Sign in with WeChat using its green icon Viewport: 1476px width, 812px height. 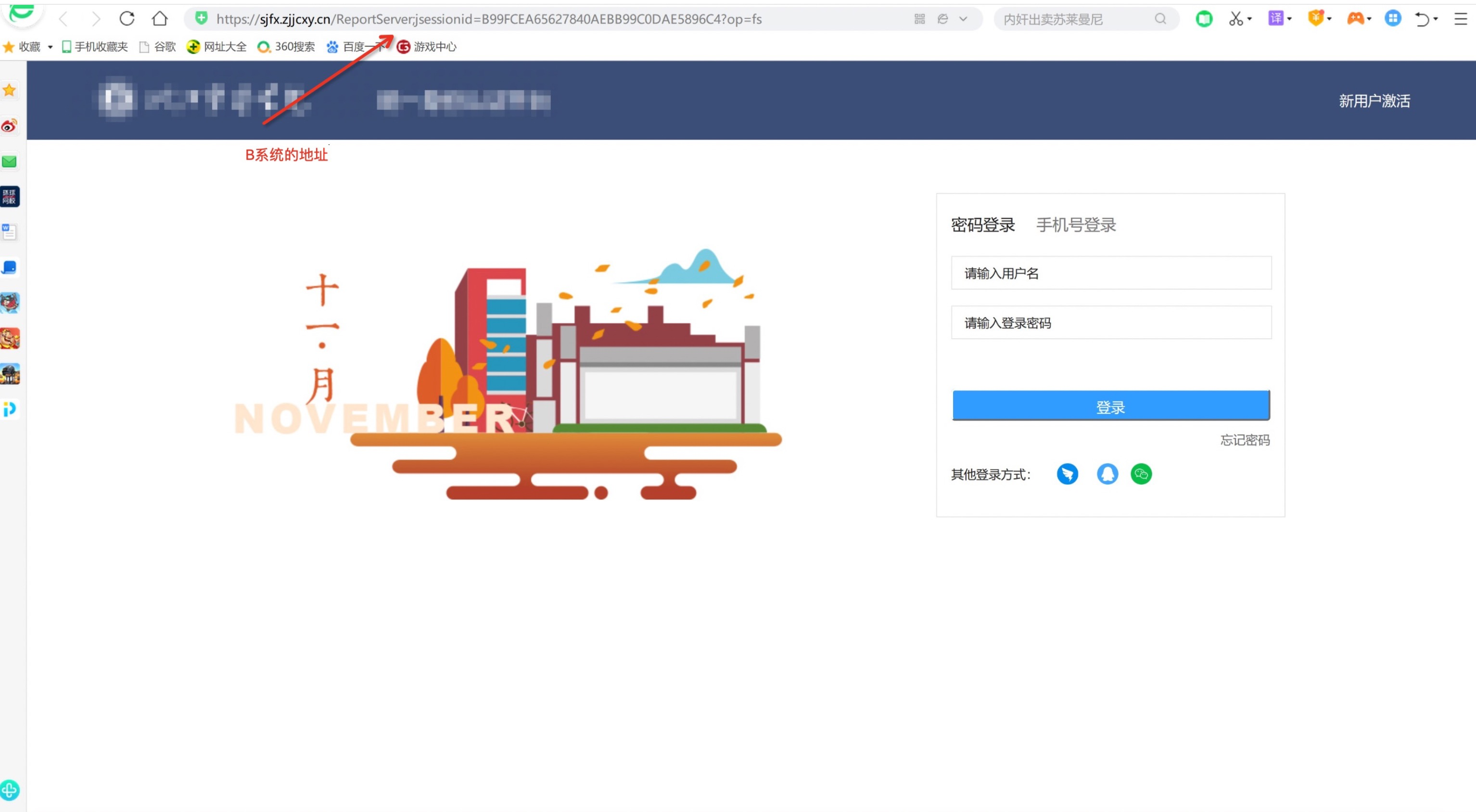pyautogui.click(x=1141, y=474)
